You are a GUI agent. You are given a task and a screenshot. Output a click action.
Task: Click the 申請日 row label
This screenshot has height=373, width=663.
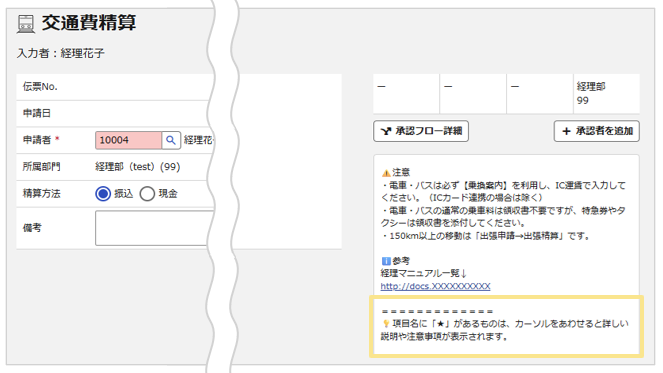pos(36,113)
